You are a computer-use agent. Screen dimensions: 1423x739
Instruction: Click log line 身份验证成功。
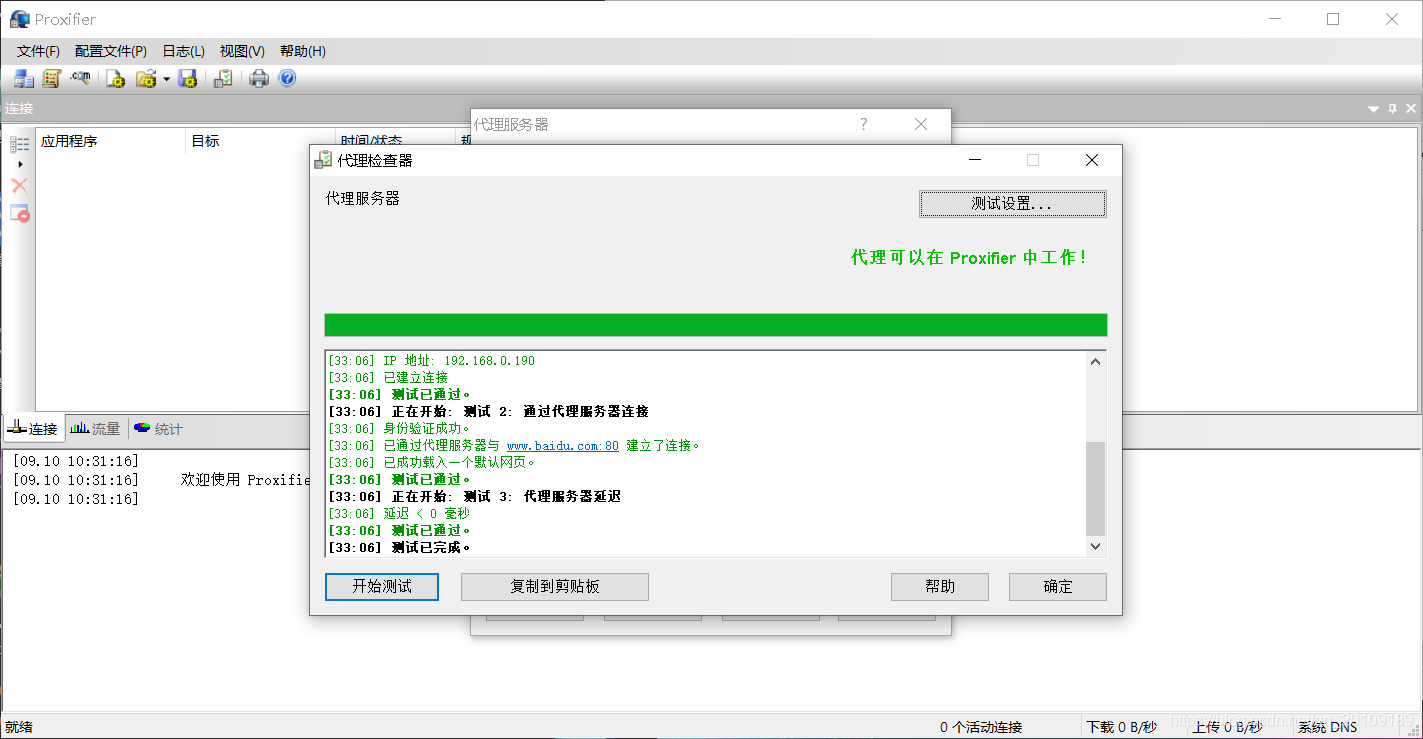tap(402, 429)
